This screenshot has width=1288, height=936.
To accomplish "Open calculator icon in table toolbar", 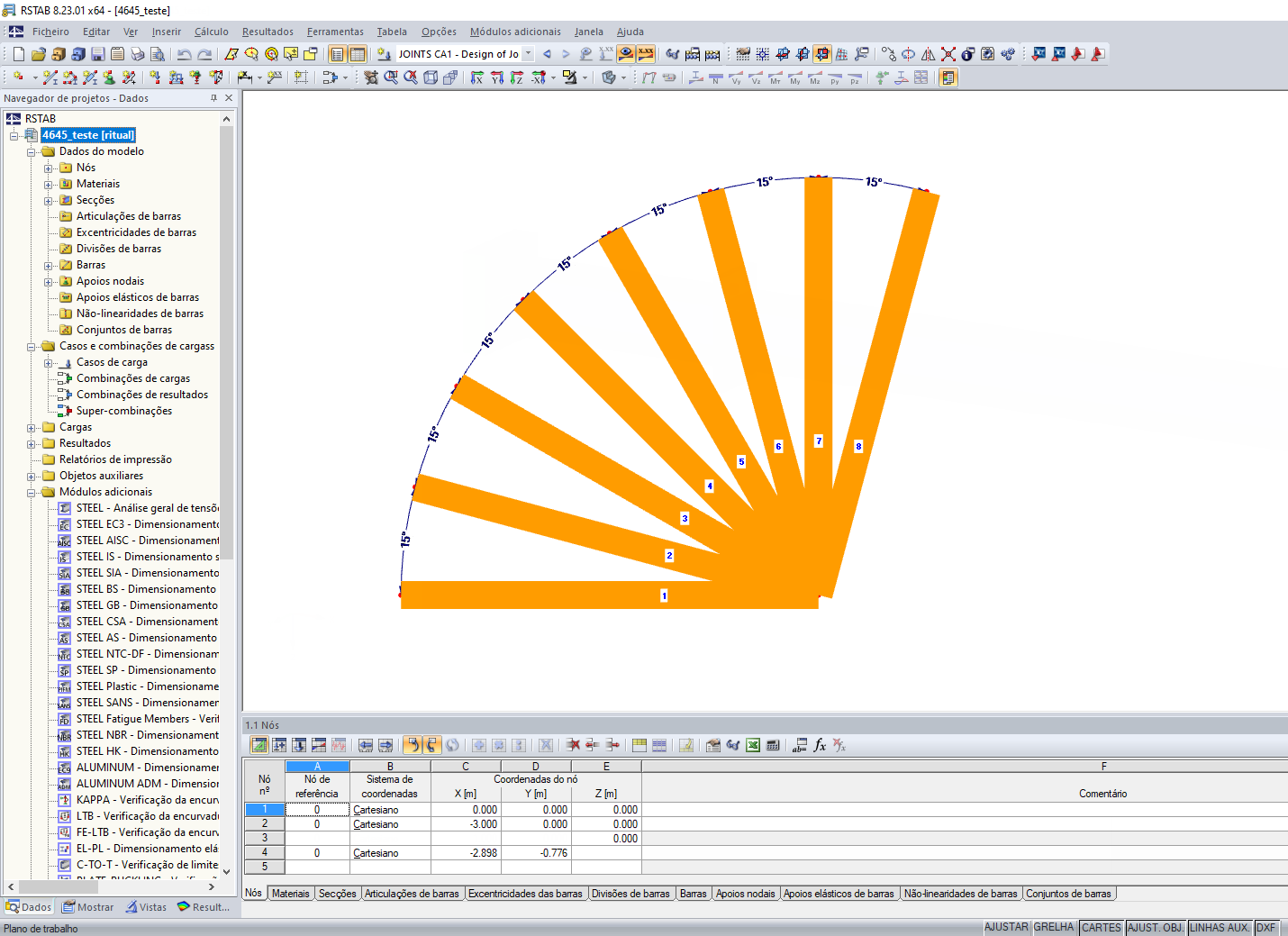I will (x=773, y=745).
